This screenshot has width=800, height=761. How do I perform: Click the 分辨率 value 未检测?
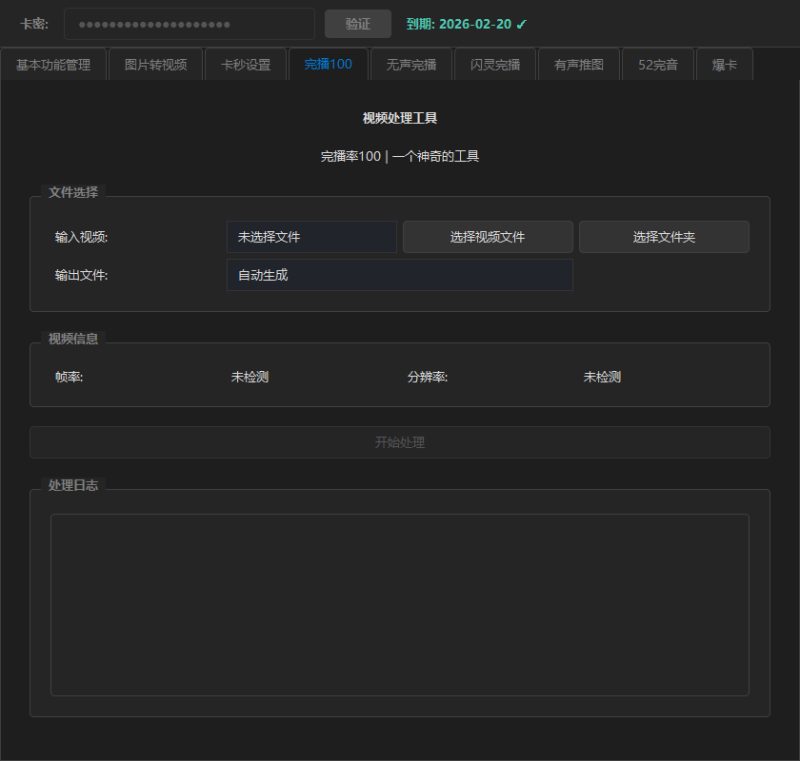point(602,377)
